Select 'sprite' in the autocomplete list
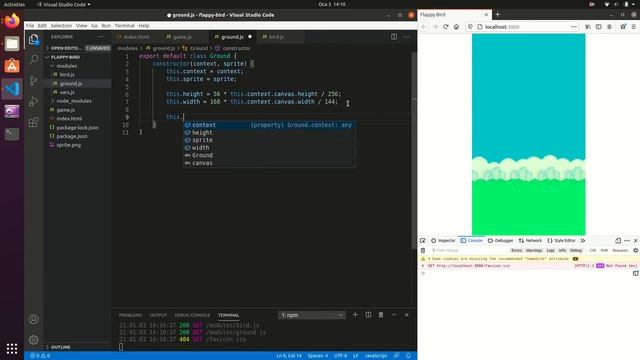This screenshot has height=360, width=640. pyautogui.click(x=269, y=140)
